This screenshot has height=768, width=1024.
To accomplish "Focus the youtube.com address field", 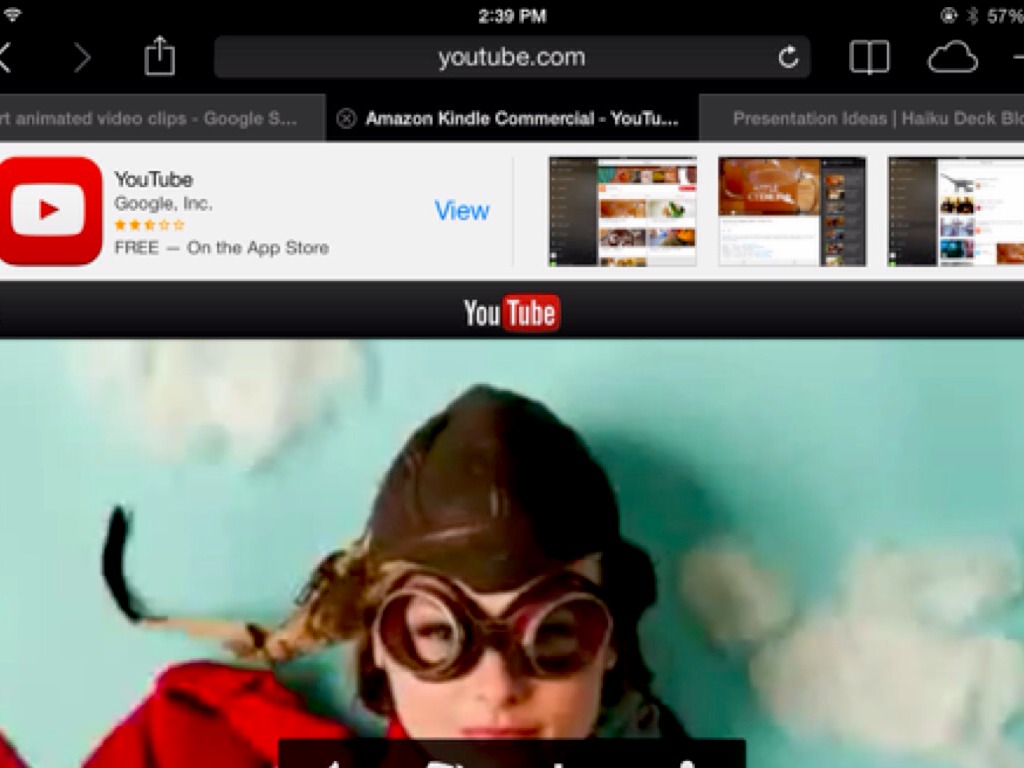I will [510, 58].
